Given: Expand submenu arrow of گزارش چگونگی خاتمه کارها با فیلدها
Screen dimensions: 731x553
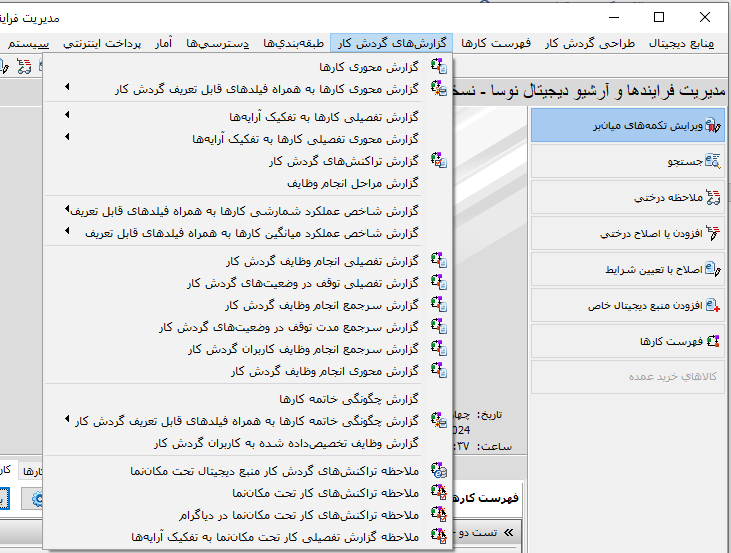Looking at the screenshot, I should (x=67, y=420).
